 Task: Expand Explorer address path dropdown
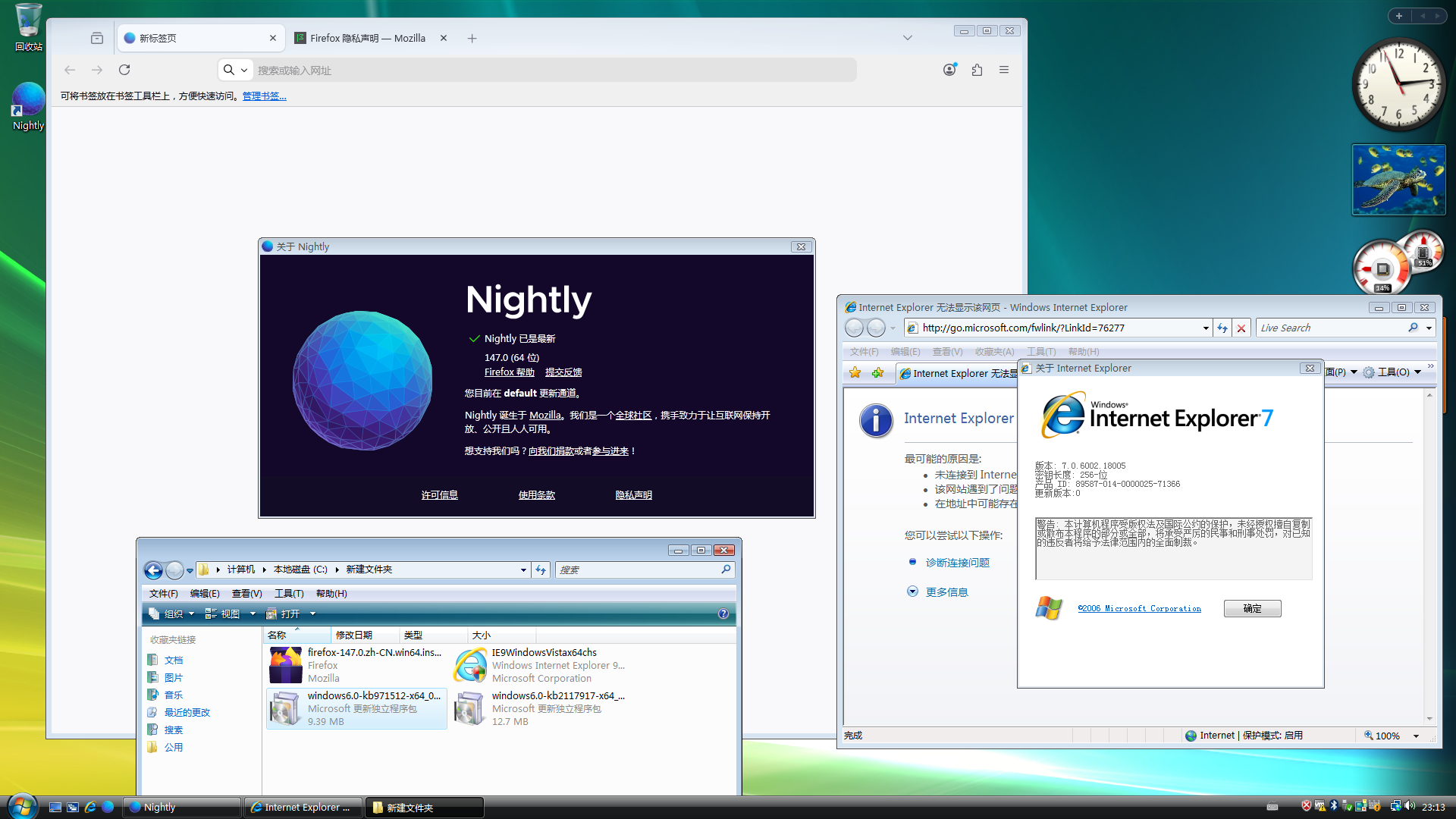[x=523, y=570]
